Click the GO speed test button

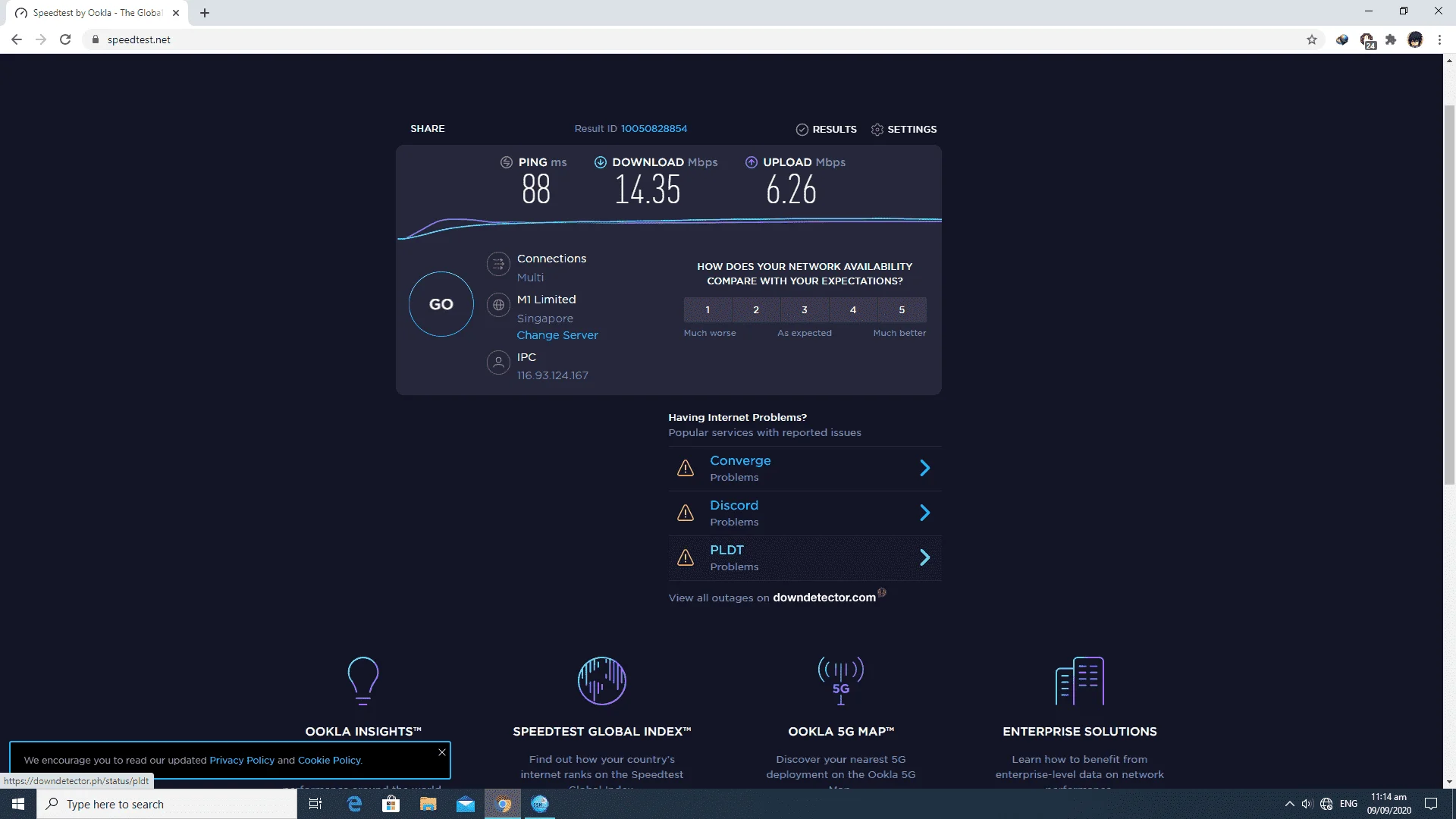[x=441, y=304]
